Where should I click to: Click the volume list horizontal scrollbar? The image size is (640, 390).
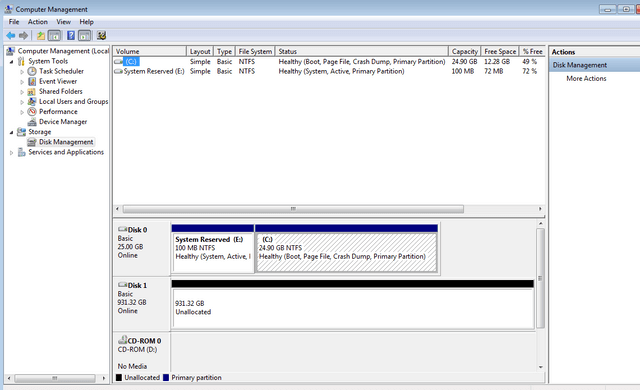pyautogui.click(x=329, y=209)
